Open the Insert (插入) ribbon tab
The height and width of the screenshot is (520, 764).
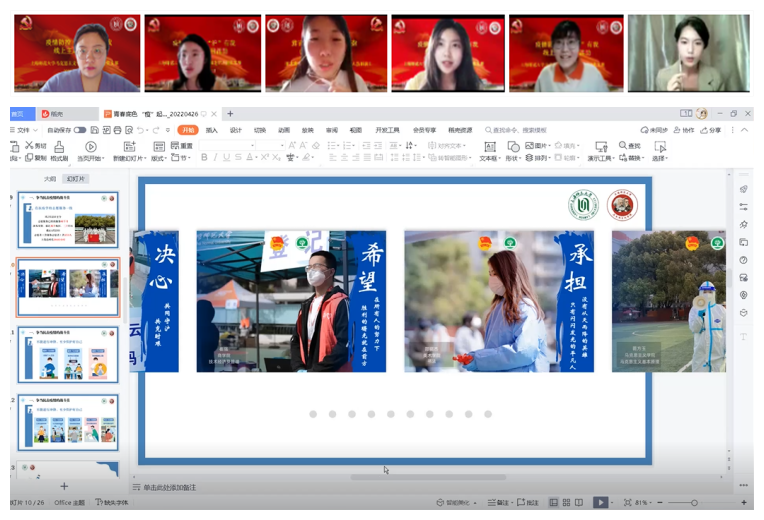pos(211,130)
